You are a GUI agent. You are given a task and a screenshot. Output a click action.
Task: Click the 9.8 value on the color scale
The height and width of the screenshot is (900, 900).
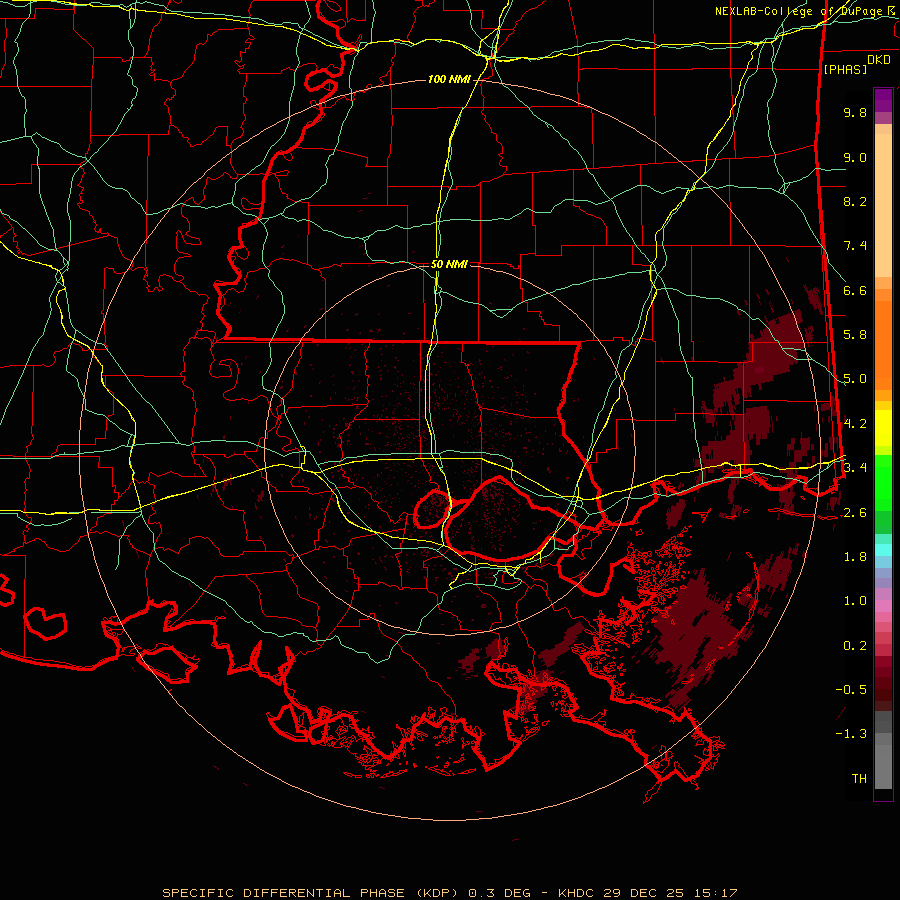(x=855, y=112)
